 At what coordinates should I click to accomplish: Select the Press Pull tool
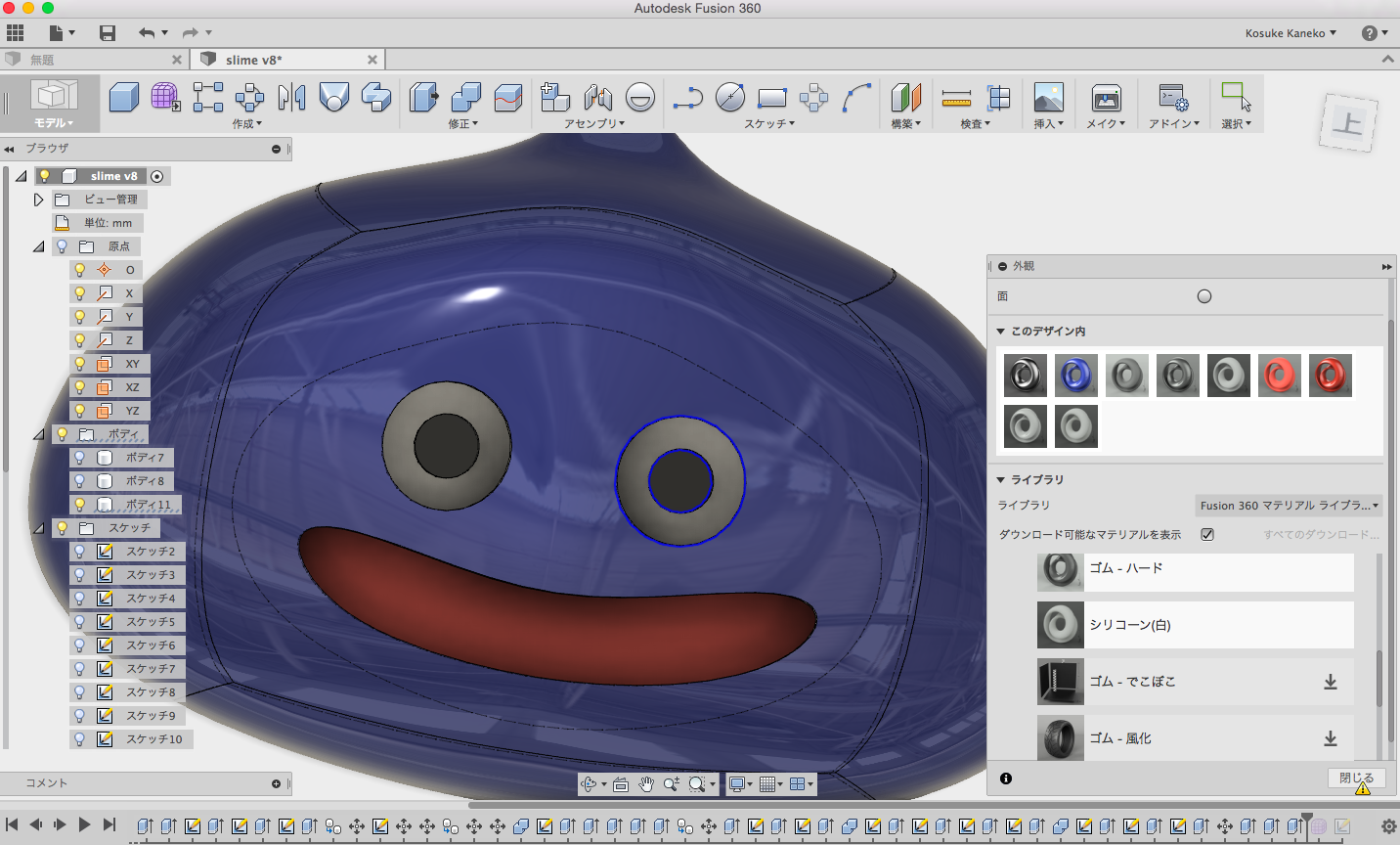tap(423, 97)
